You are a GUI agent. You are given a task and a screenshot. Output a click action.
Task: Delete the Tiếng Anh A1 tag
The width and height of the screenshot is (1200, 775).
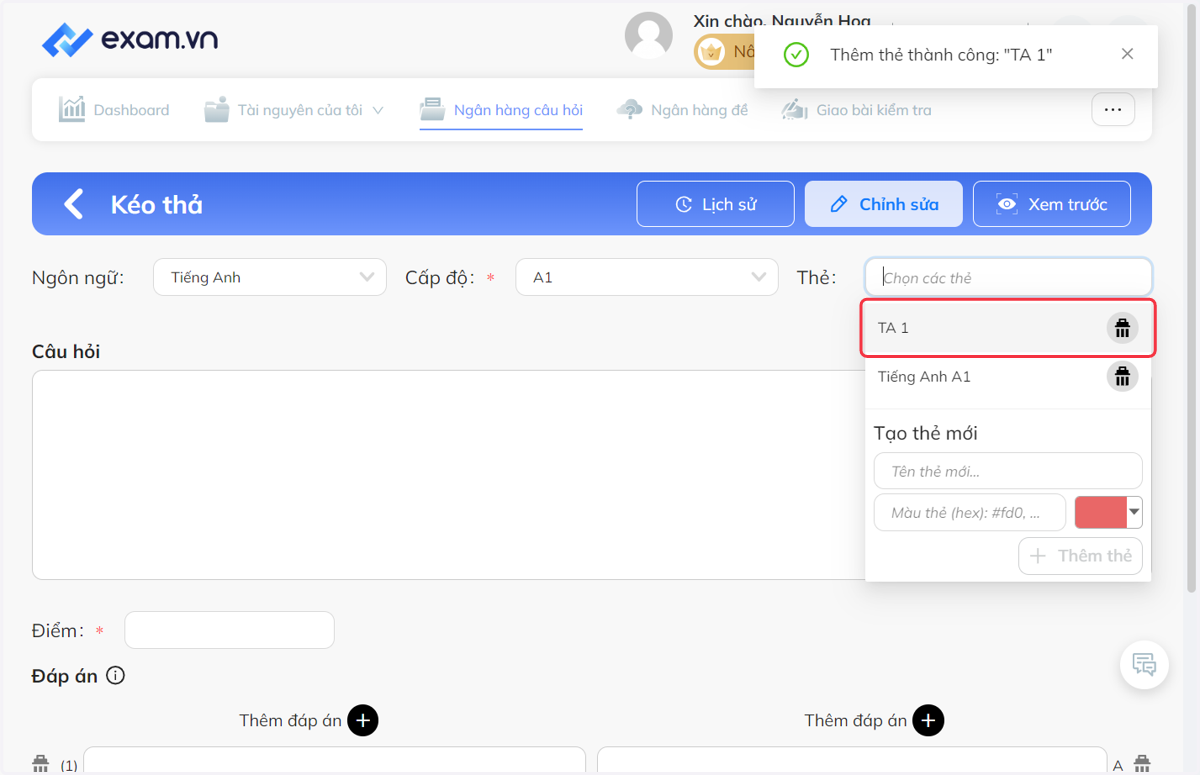(x=1122, y=376)
